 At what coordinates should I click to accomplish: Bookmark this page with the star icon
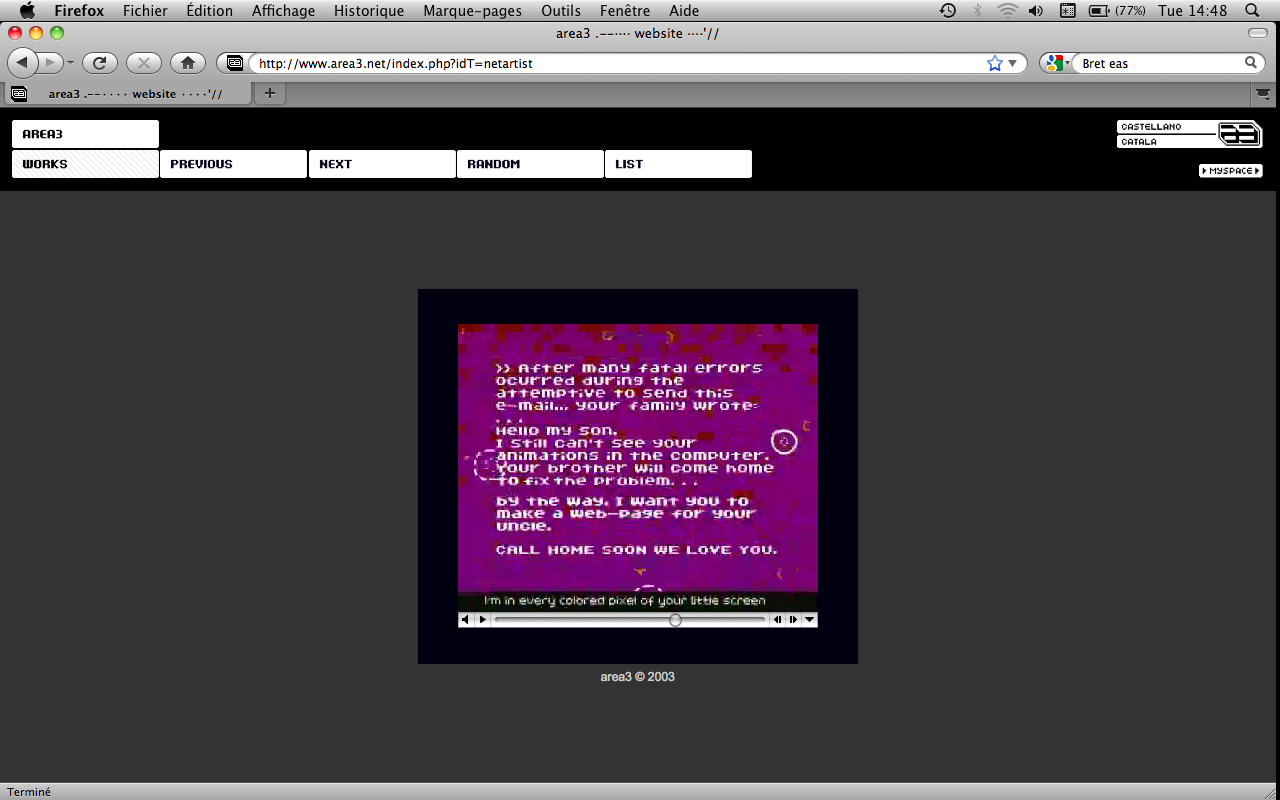point(995,63)
